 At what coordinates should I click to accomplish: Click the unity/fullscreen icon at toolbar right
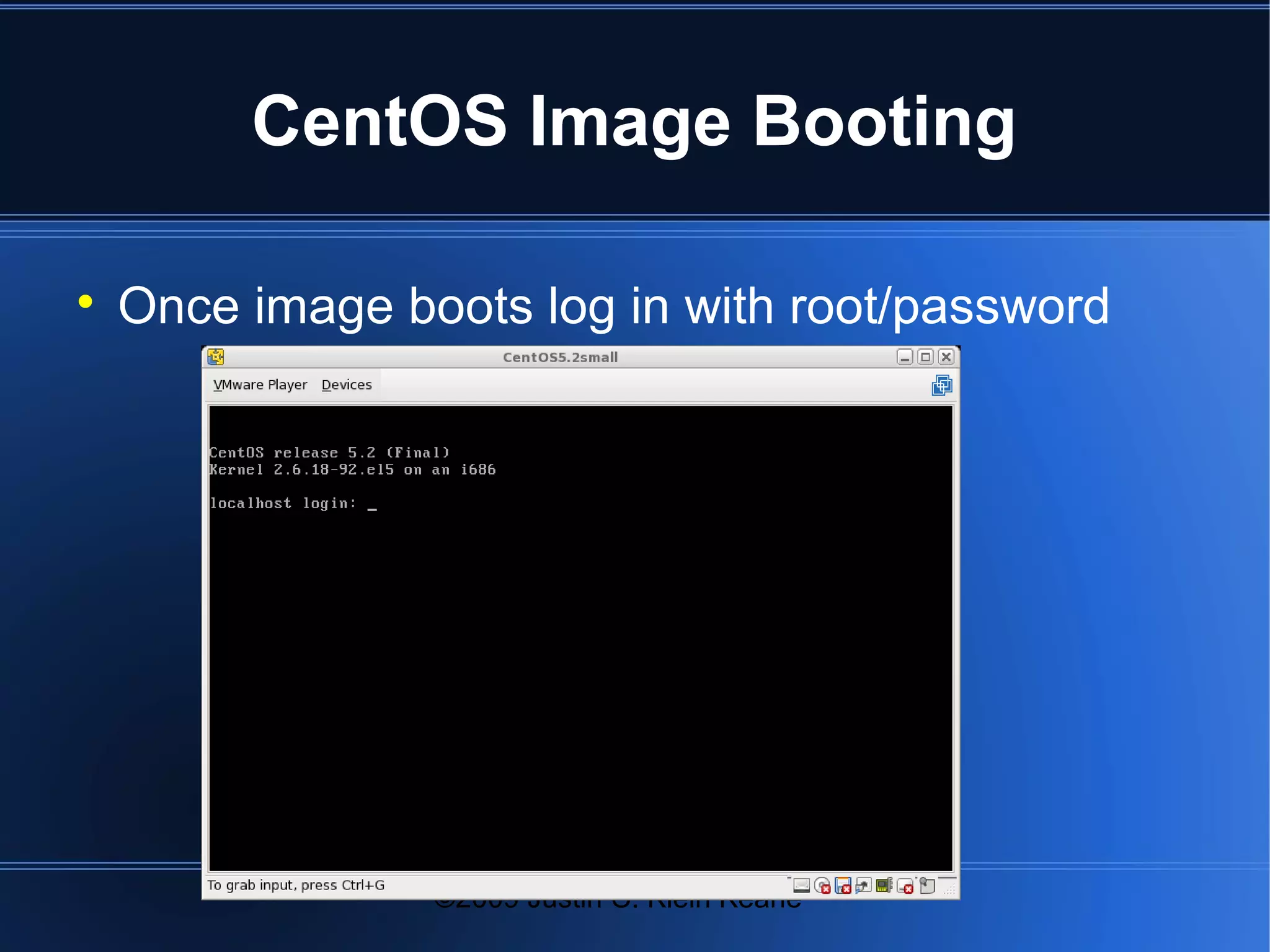pyautogui.click(x=942, y=385)
